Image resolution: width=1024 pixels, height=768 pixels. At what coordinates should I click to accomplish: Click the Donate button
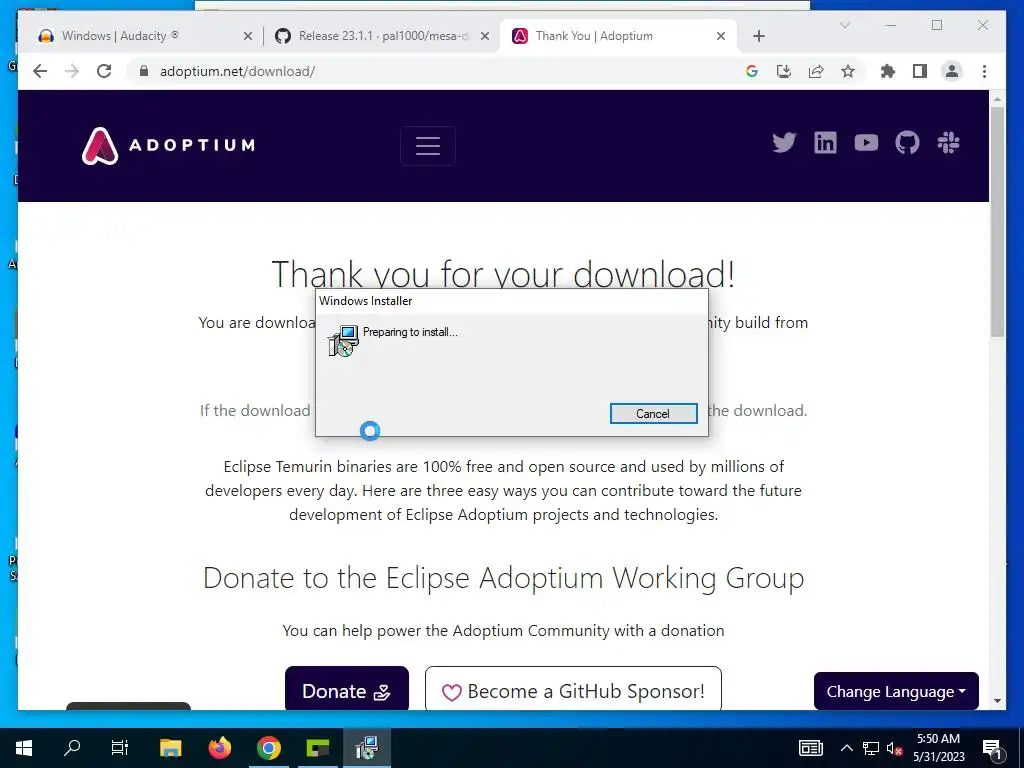pyautogui.click(x=347, y=690)
